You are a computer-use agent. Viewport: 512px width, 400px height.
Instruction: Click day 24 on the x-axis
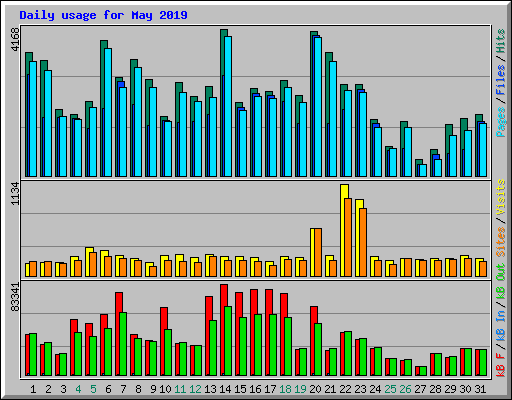[x=375, y=389]
